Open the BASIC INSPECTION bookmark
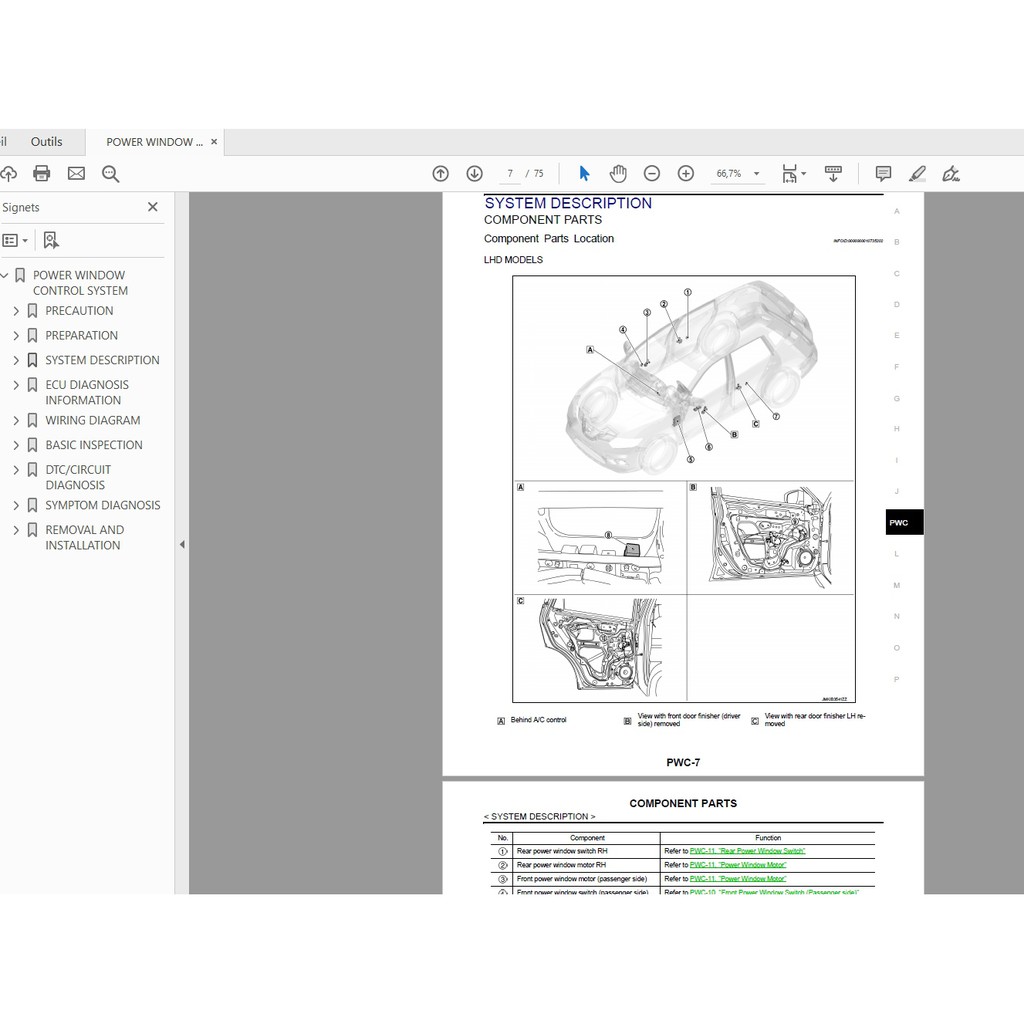Screen dimensions: 1024x1024 93,445
